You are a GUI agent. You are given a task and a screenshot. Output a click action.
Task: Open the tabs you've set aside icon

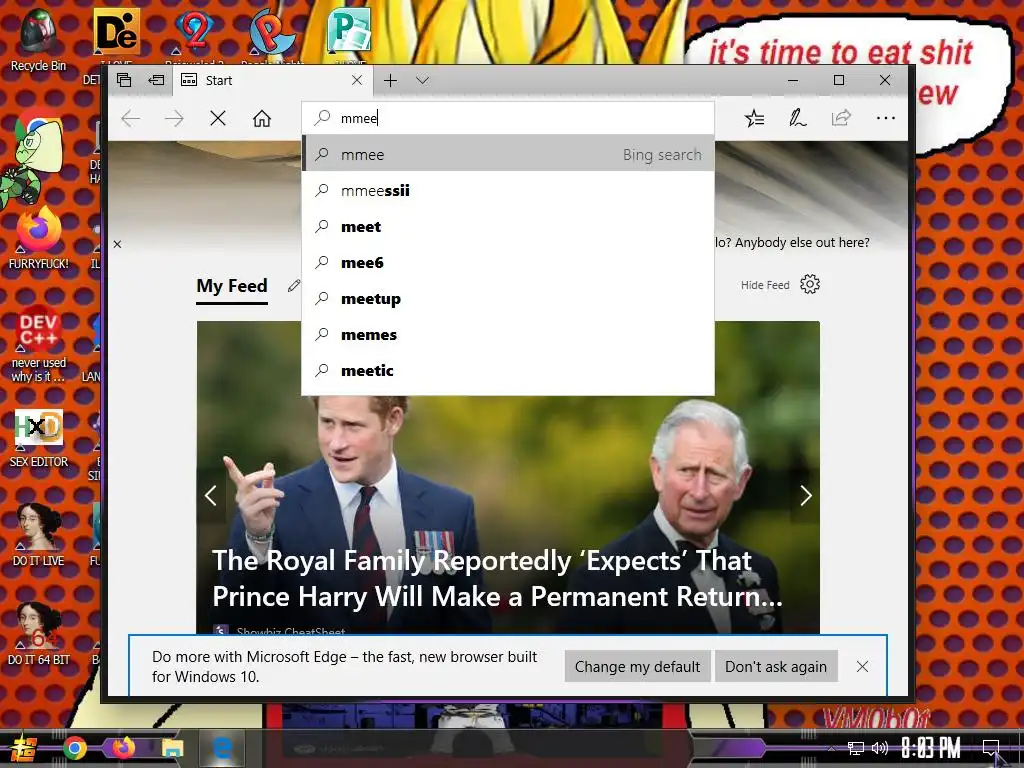124,80
